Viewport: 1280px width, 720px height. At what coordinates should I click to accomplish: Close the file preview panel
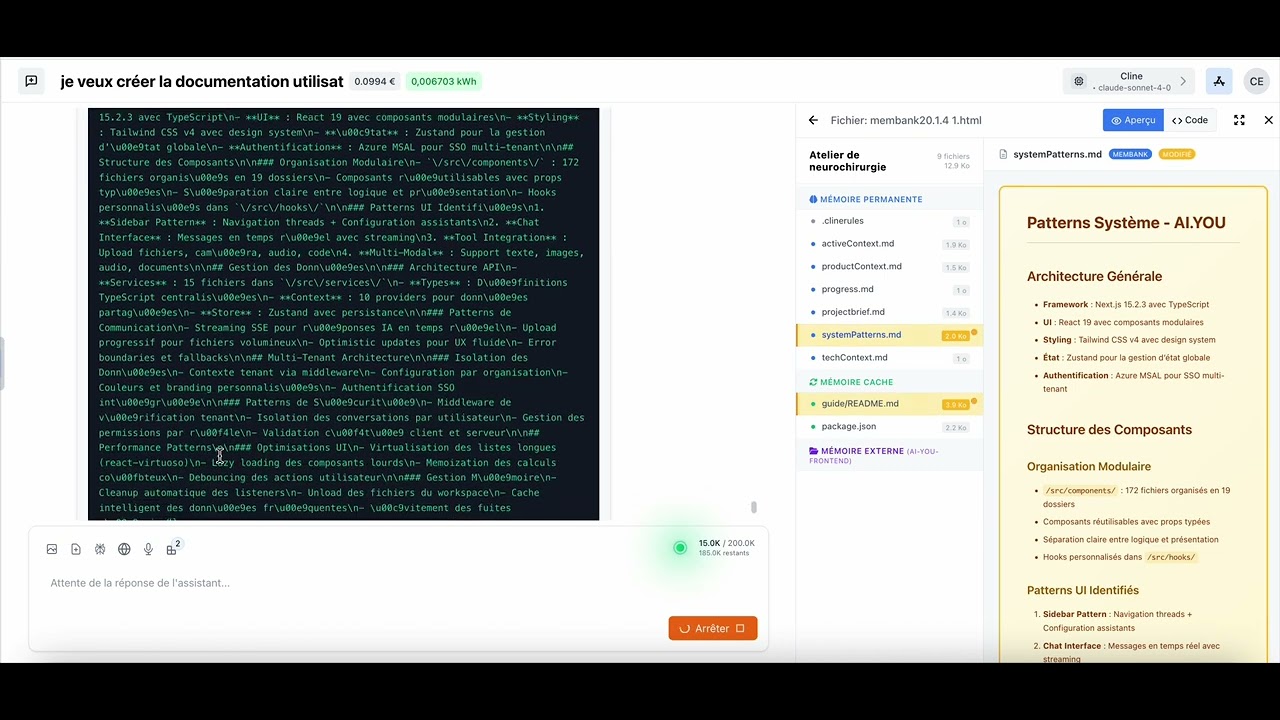1269,120
